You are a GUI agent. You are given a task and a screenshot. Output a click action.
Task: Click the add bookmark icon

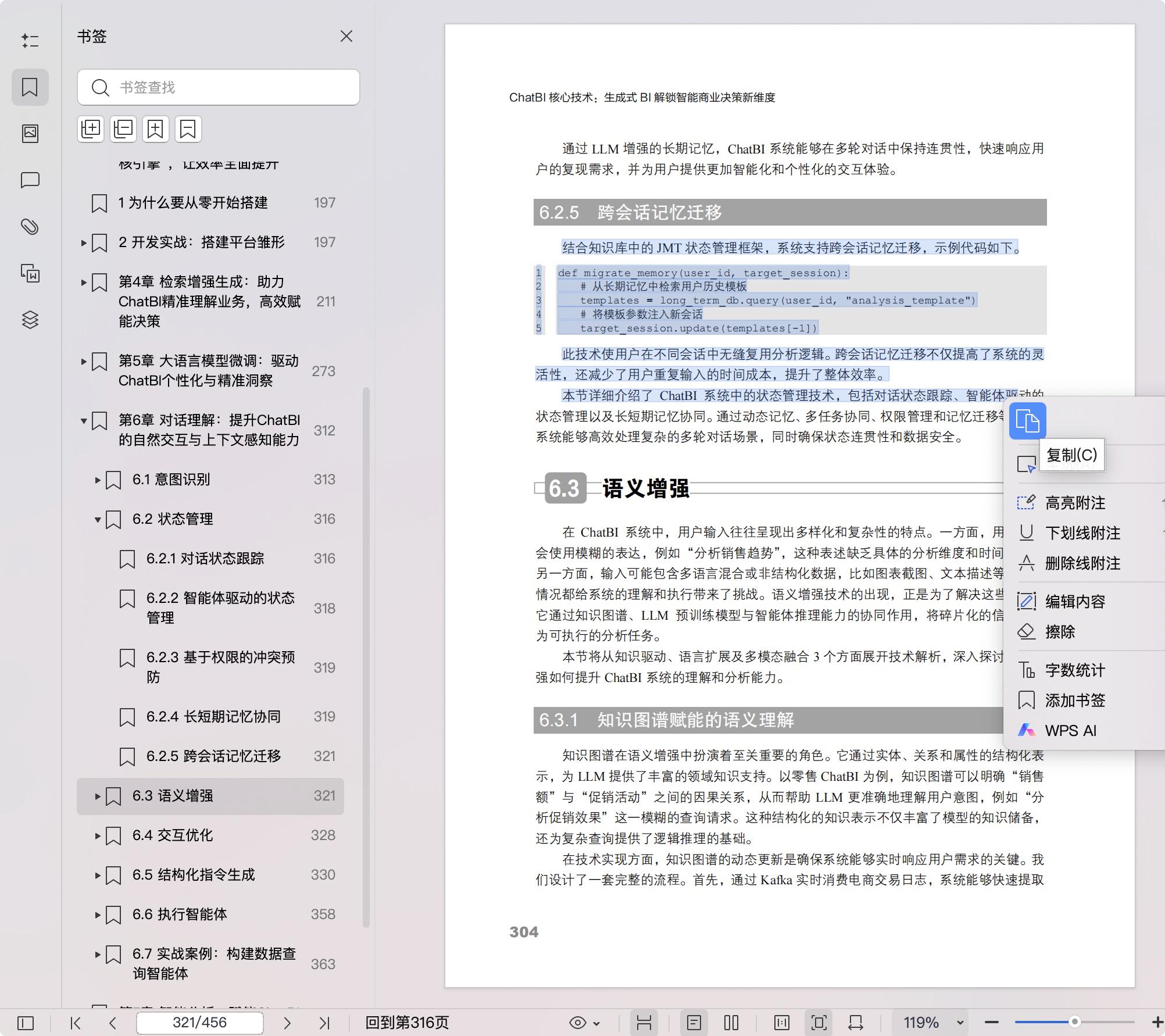(x=155, y=128)
